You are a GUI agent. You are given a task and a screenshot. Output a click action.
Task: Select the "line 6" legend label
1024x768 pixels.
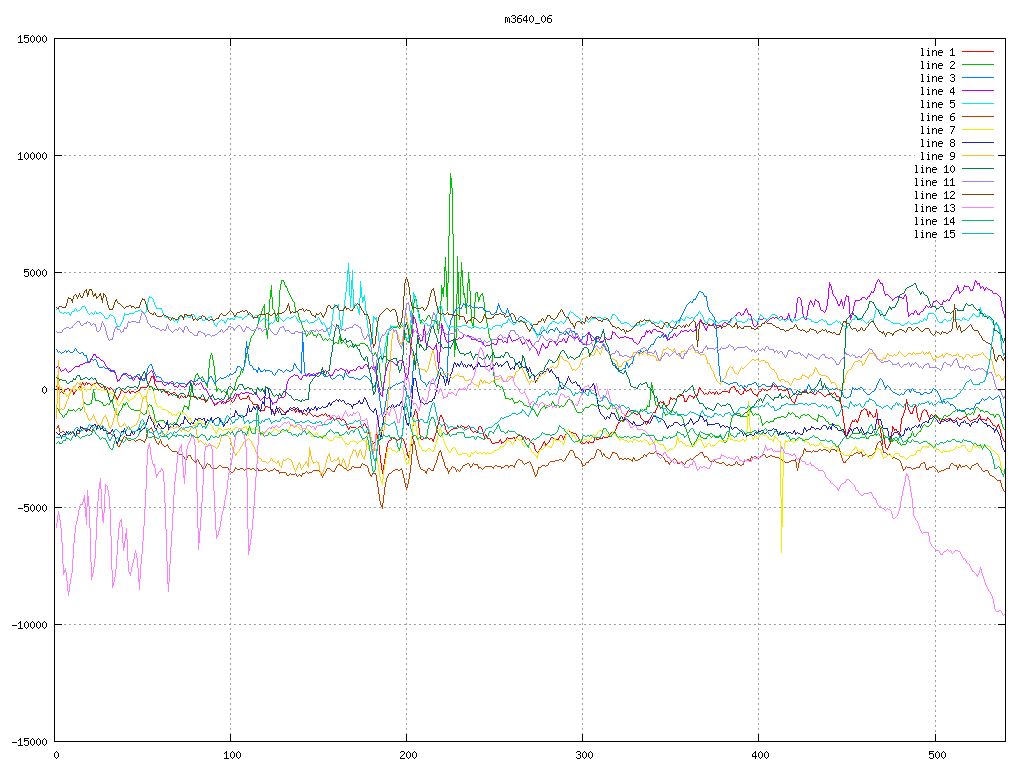coord(937,117)
